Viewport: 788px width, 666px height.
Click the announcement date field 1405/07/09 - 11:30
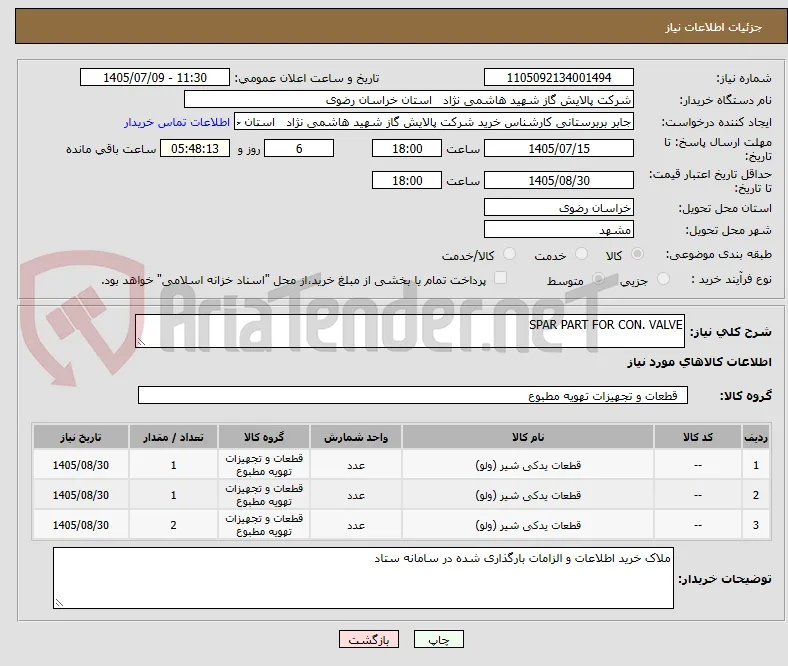click(155, 77)
